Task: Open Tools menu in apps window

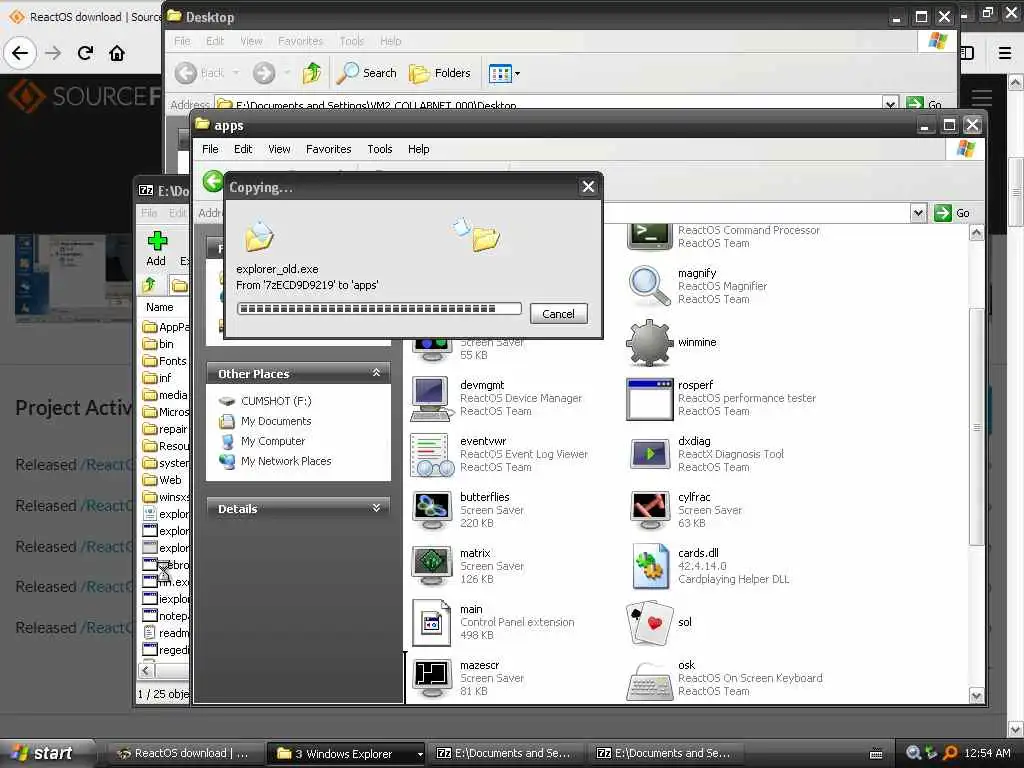Action: [x=379, y=149]
